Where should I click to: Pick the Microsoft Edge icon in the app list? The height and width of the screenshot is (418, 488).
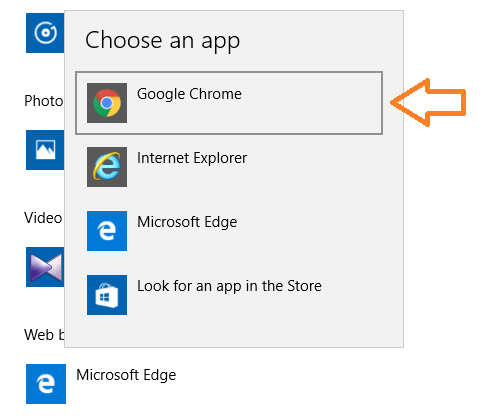pos(107,231)
